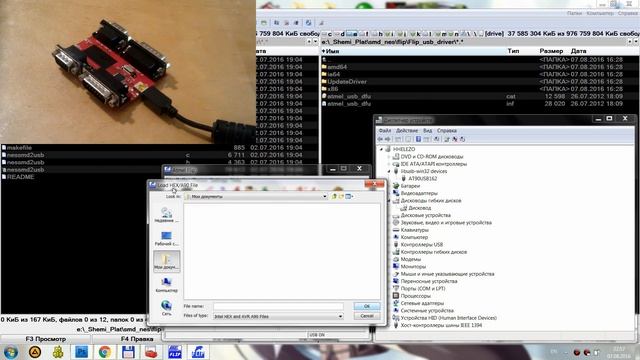This screenshot has height=360, width=640.
Task: Select My Documents in dialog sidebar
Action: pos(167,261)
